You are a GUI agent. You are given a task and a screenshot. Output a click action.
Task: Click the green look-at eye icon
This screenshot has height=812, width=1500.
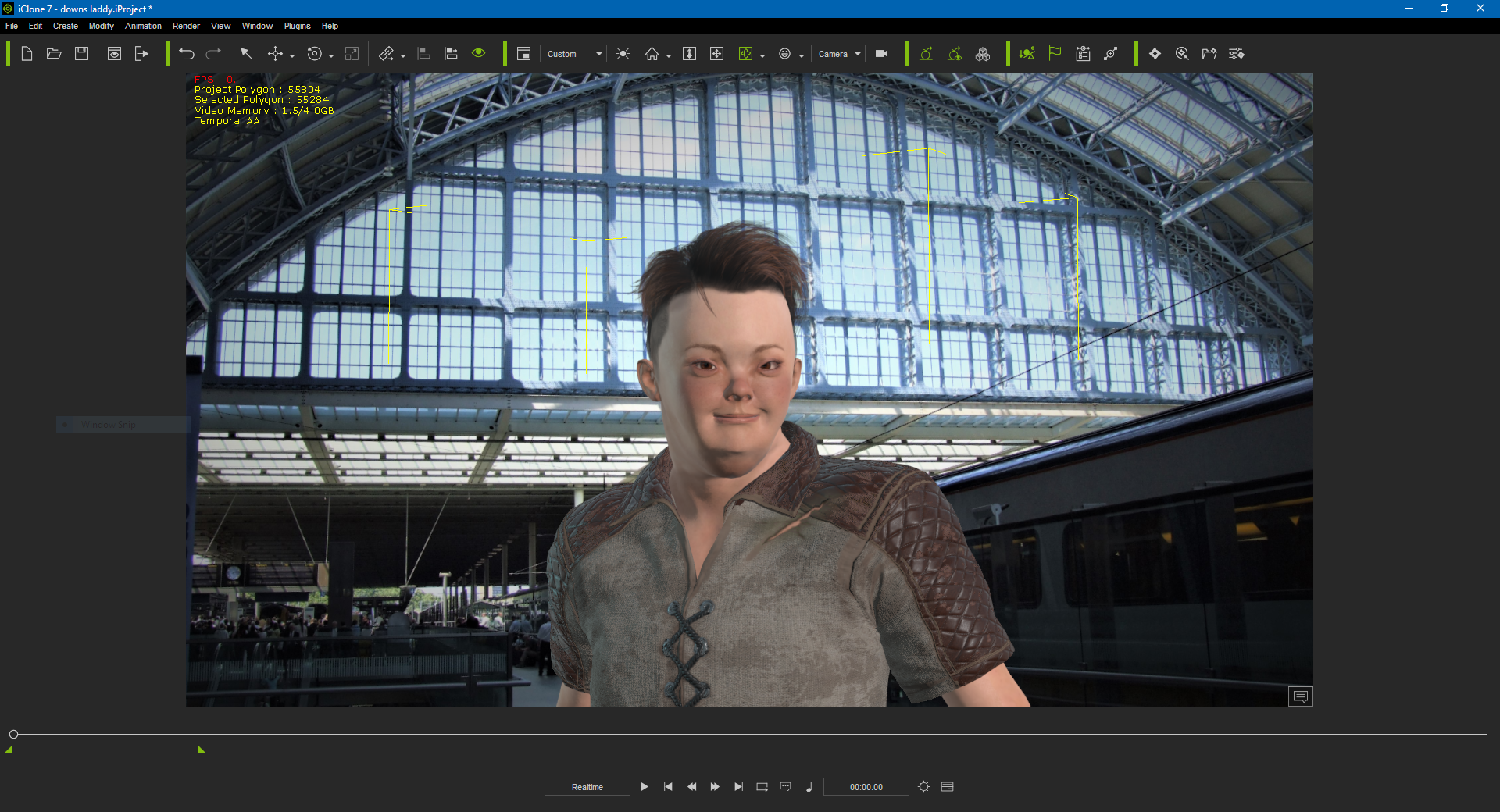tap(955, 54)
